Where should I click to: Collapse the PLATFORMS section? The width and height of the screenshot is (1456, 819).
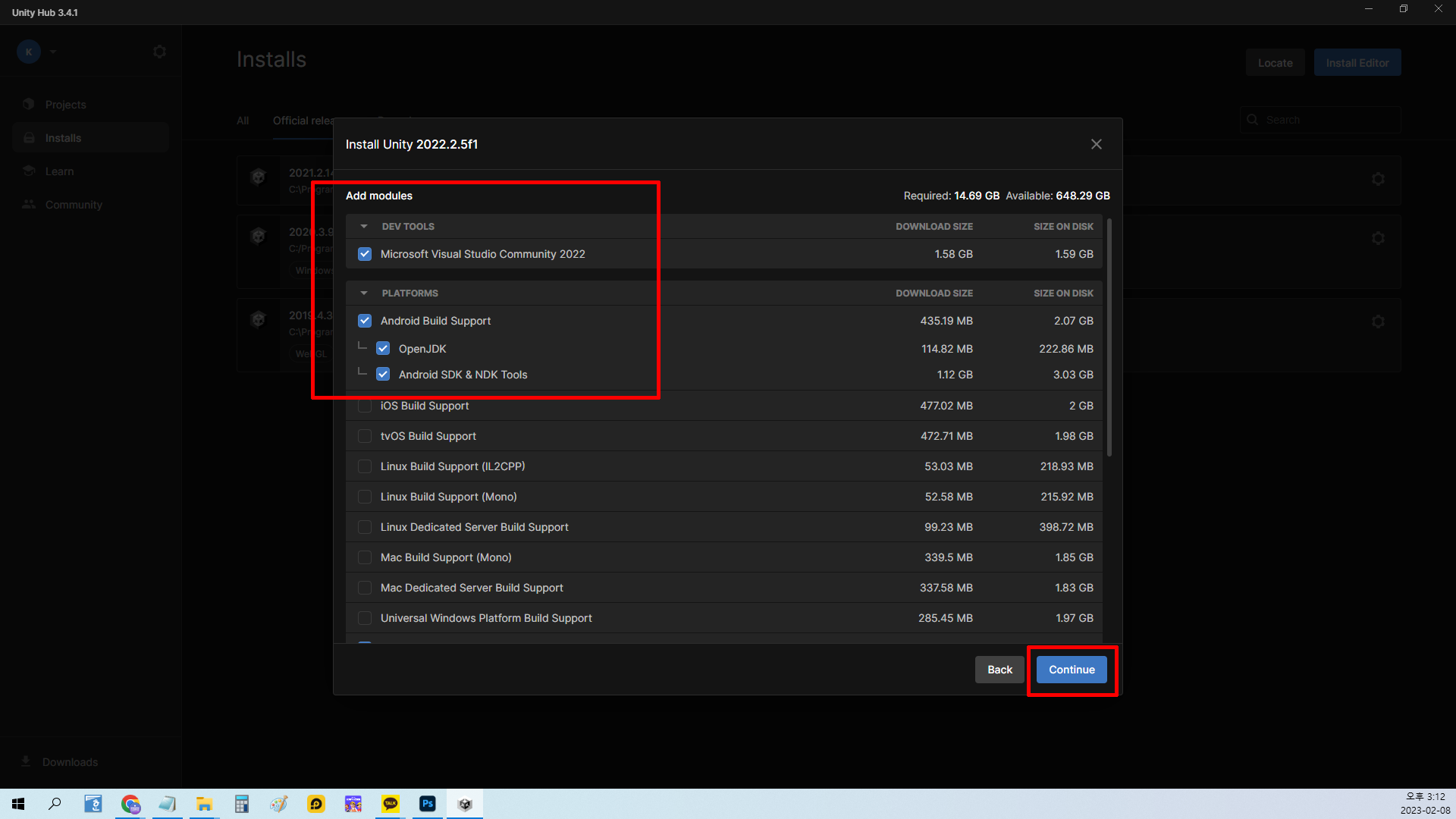point(364,293)
